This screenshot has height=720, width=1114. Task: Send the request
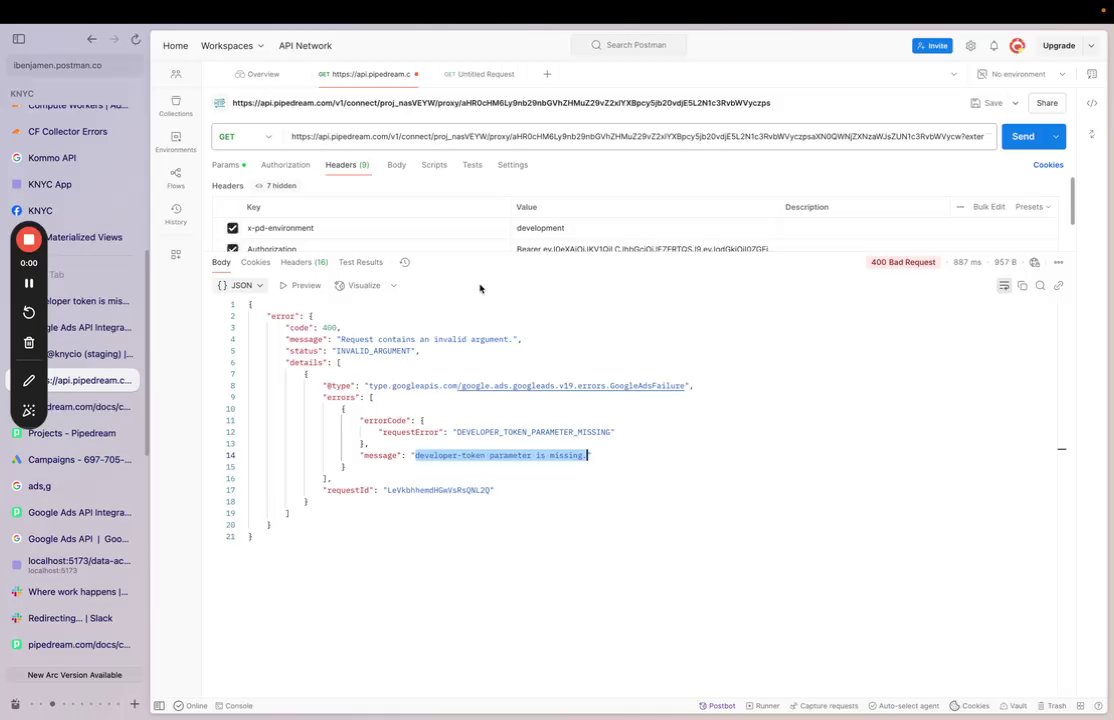tap(1023, 136)
